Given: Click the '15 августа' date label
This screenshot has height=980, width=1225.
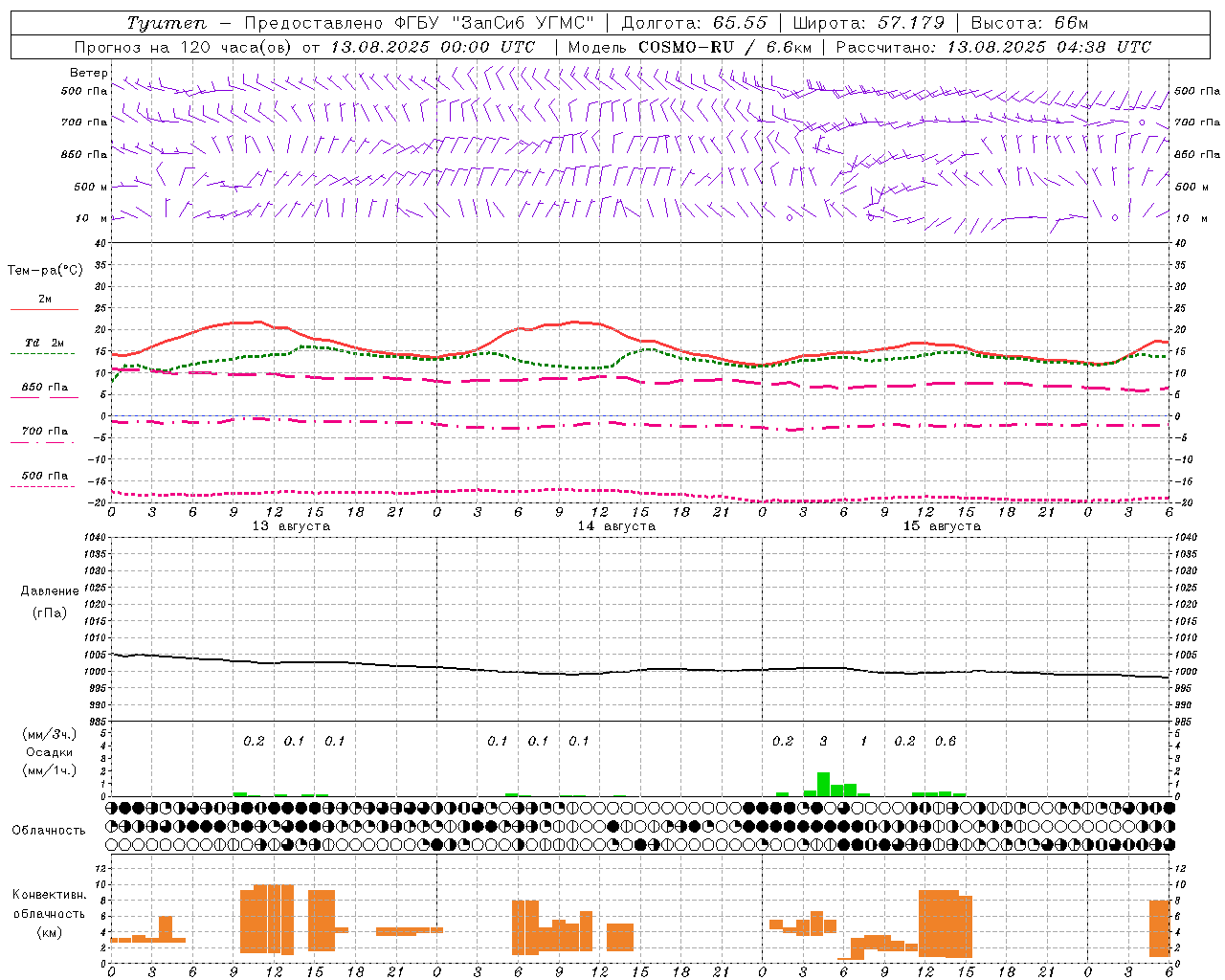Looking at the screenshot, I should click(x=942, y=525).
